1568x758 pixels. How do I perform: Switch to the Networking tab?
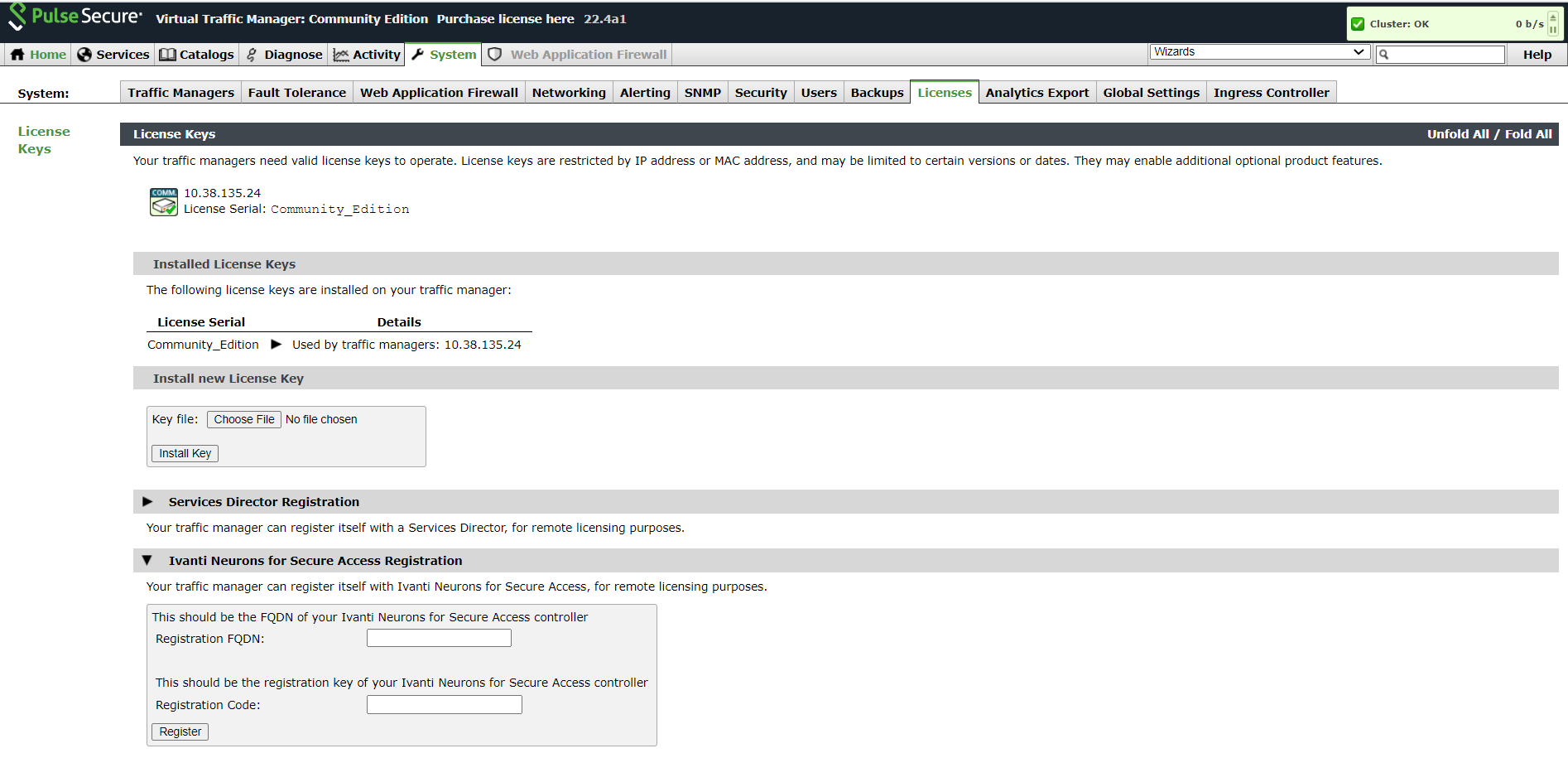coord(569,93)
